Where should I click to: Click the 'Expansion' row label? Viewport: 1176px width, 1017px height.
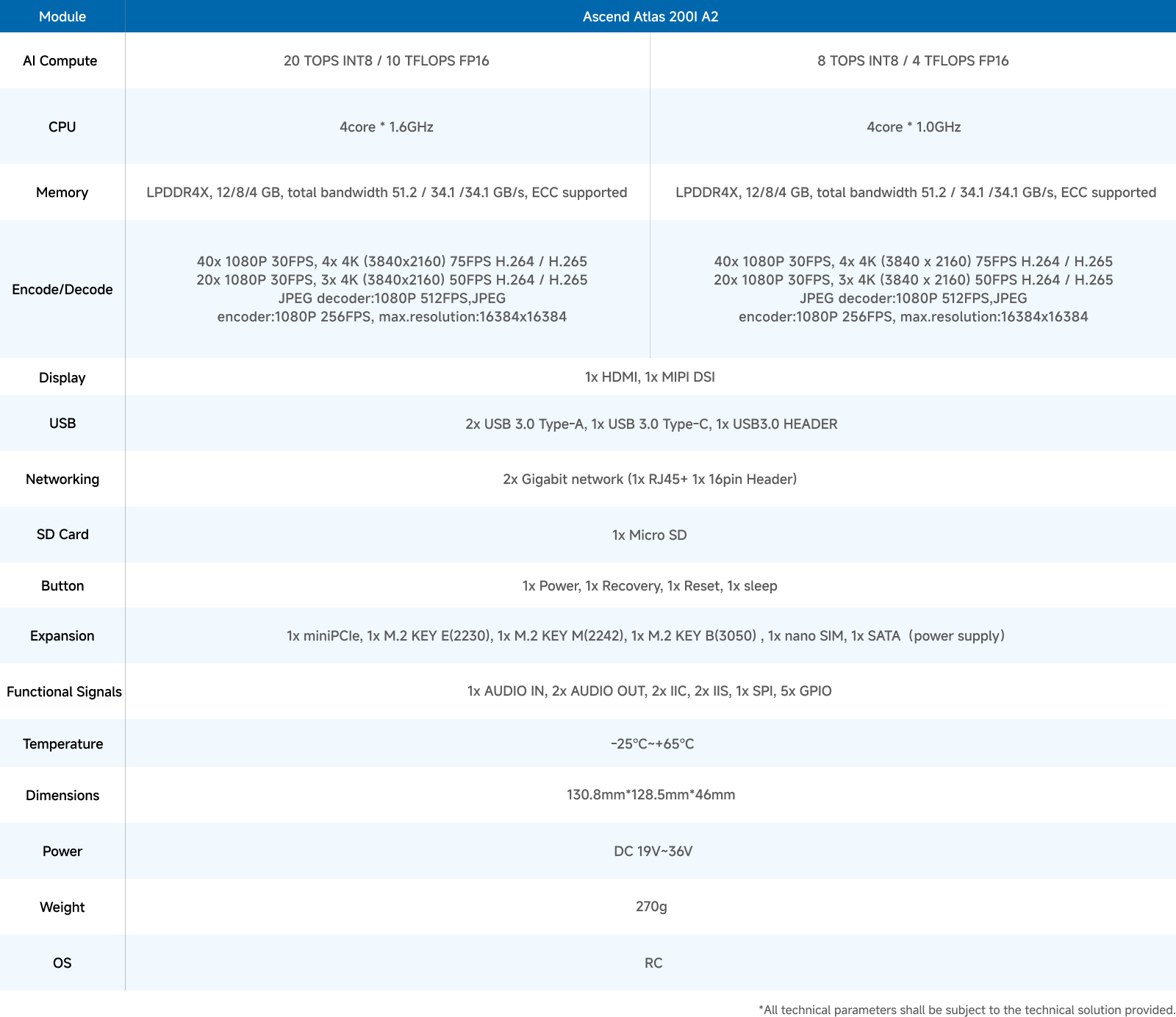point(62,636)
